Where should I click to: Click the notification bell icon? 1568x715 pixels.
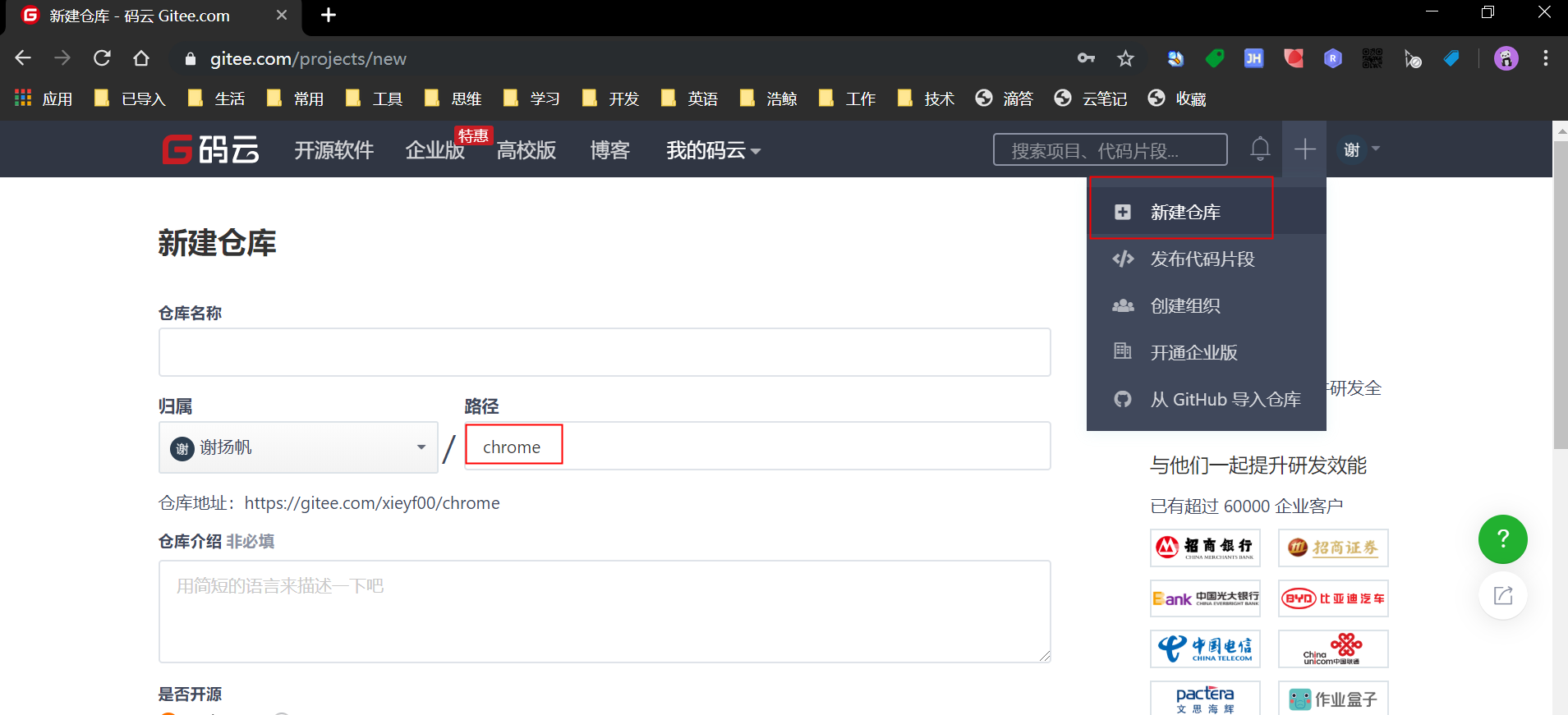[1260, 149]
